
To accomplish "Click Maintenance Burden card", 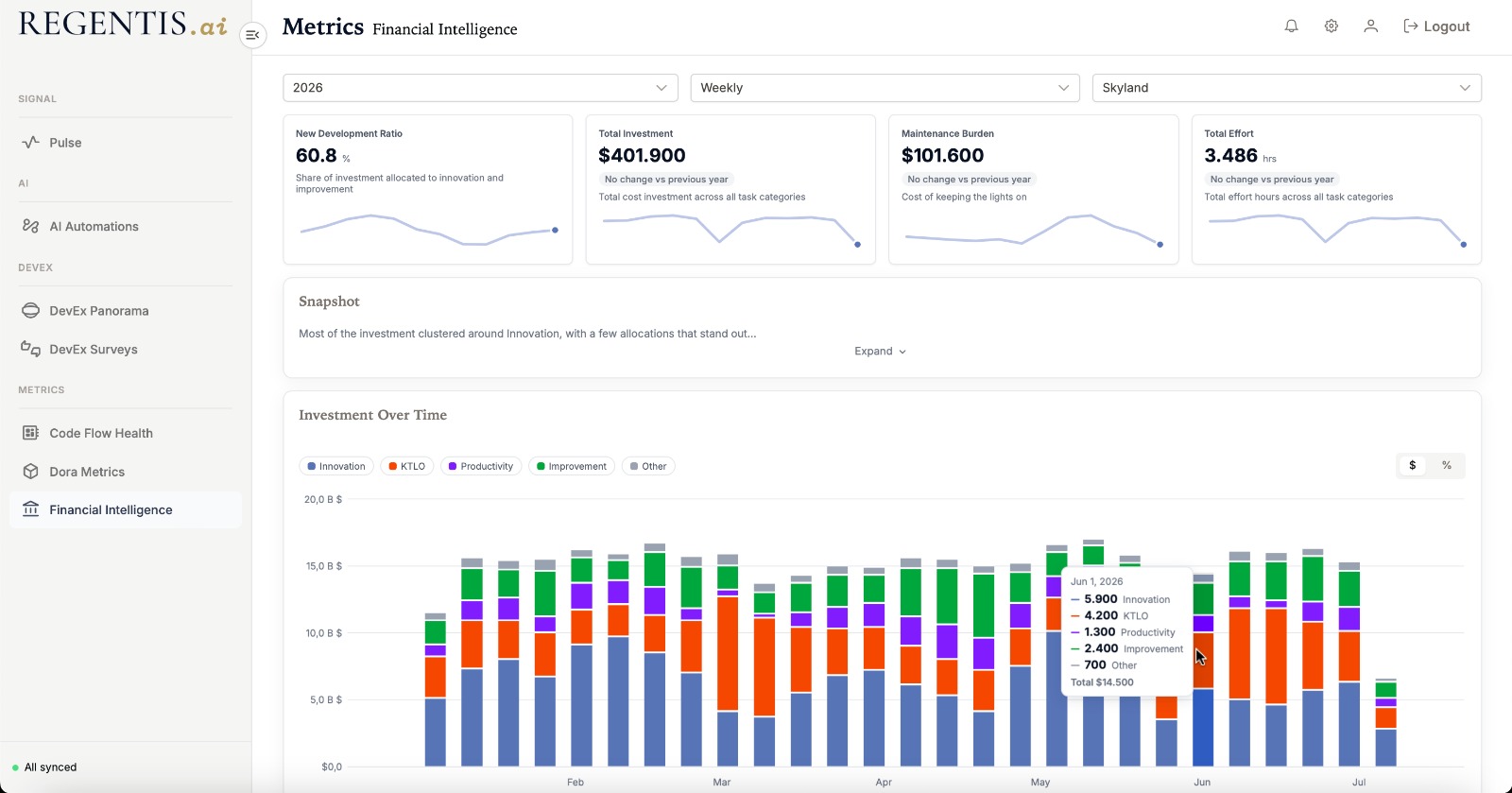I will [1034, 189].
